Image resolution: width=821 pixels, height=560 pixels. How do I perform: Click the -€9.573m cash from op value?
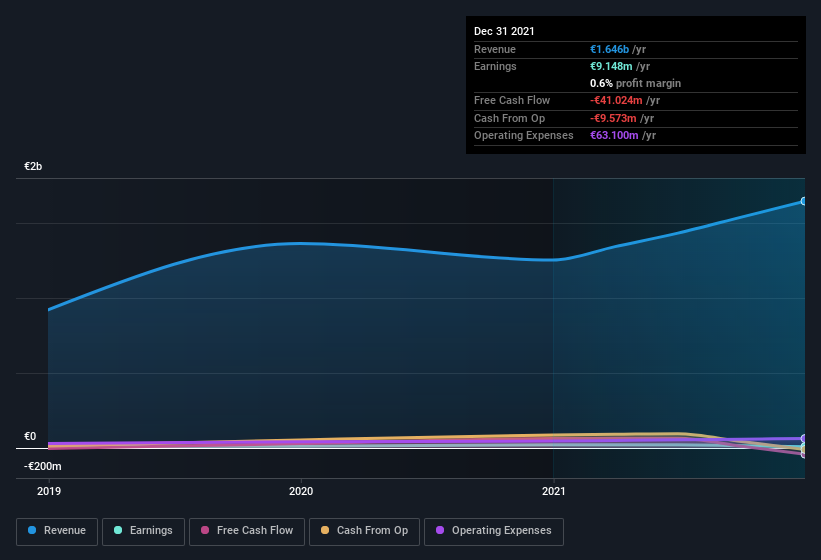(x=613, y=118)
